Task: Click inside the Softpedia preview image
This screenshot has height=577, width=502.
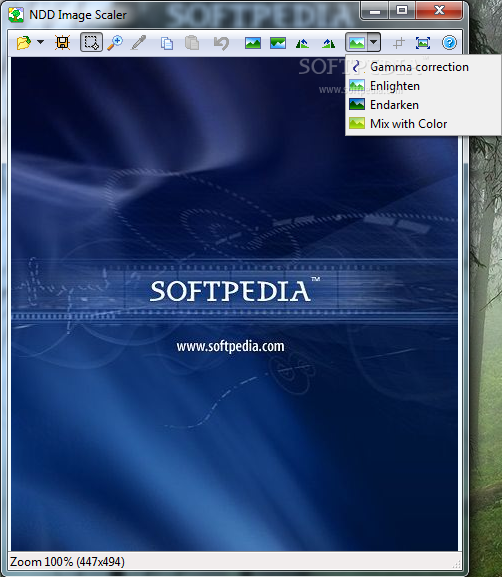Action: (x=234, y=304)
